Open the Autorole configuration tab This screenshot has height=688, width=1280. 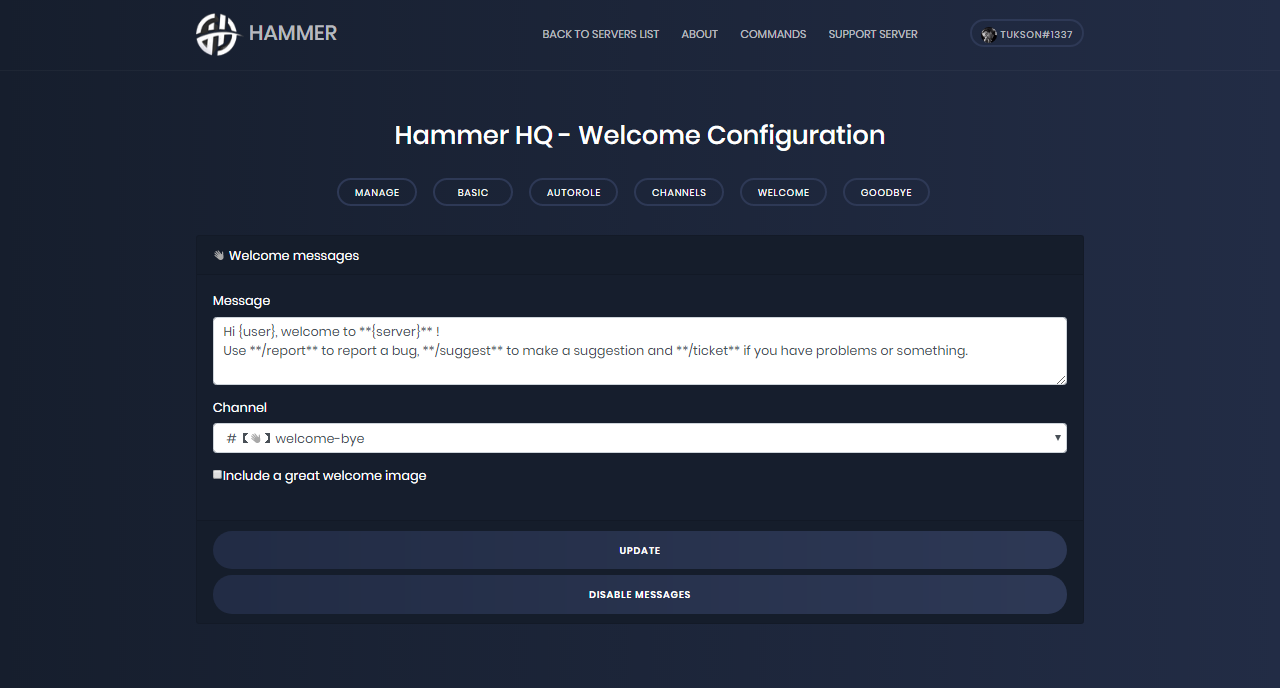574,192
